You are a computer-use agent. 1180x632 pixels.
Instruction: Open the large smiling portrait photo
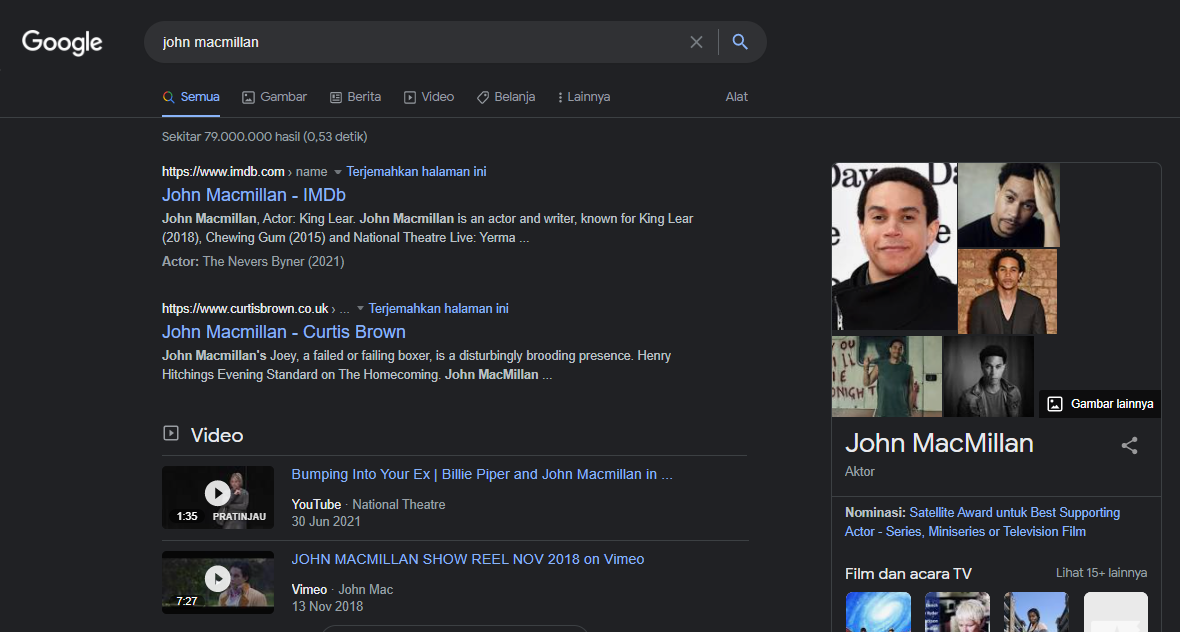(894, 248)
